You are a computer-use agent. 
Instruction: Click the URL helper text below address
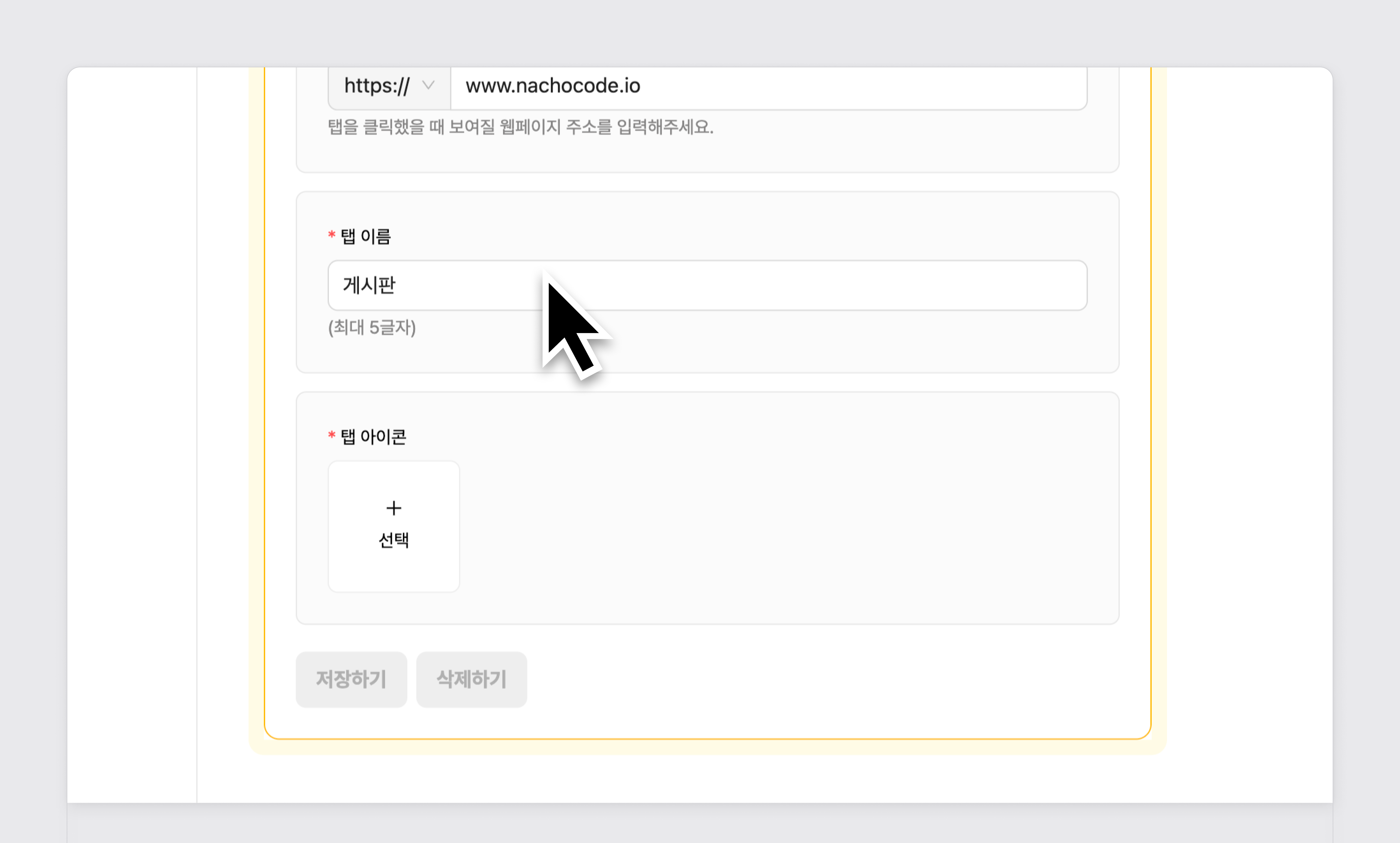[x=520, y=127]
